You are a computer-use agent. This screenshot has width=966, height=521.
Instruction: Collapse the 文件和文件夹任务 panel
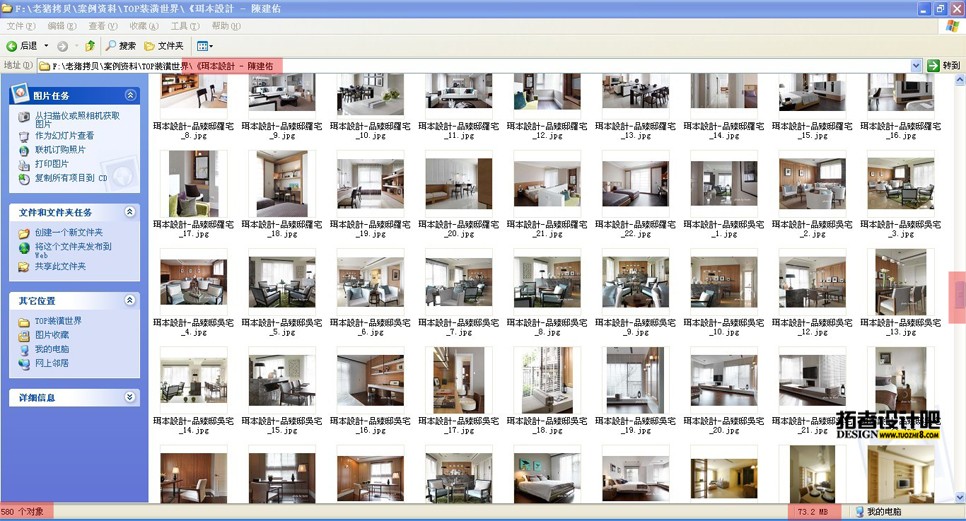click(130, 212)
